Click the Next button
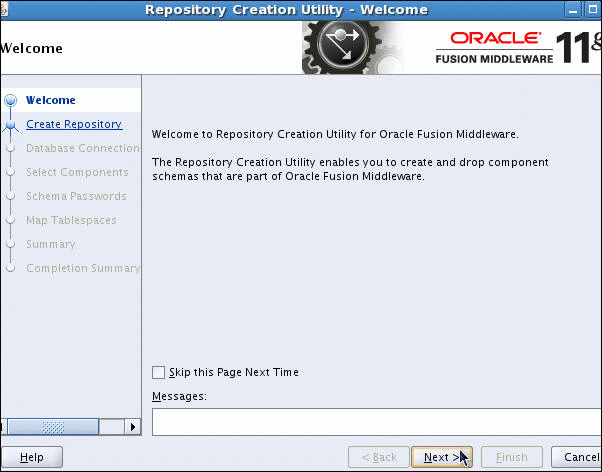This screenshot has width=602, height=472. click(x=442, y=457)
